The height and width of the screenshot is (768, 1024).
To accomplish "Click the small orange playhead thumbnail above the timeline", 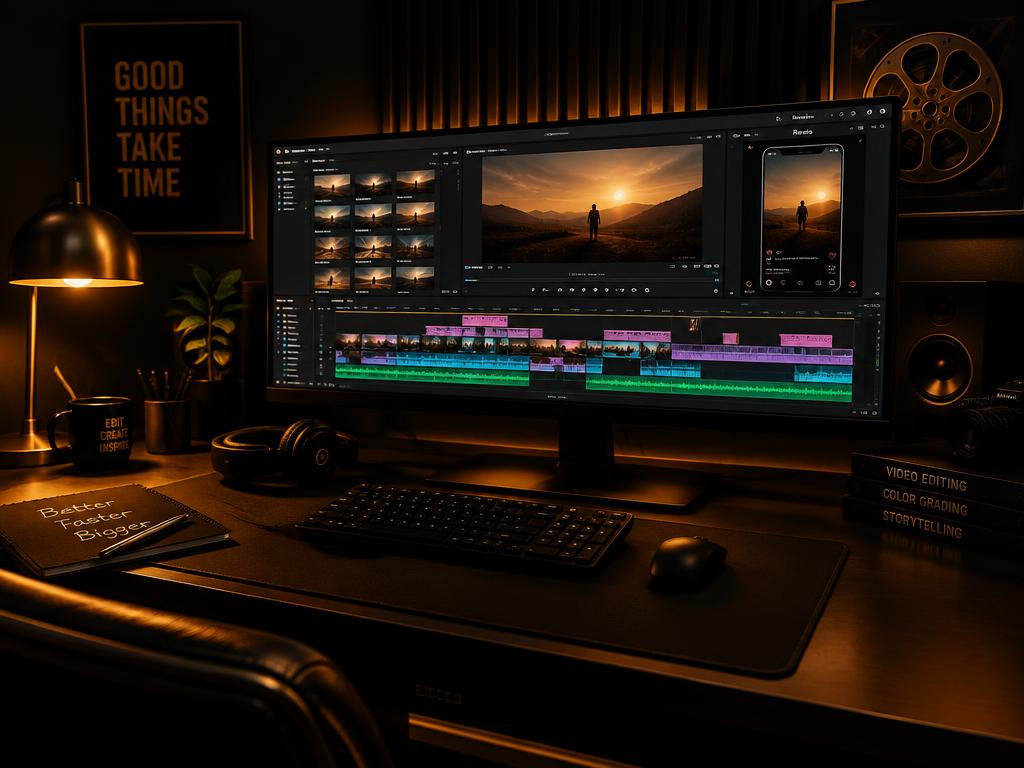I will click(694, 324).
